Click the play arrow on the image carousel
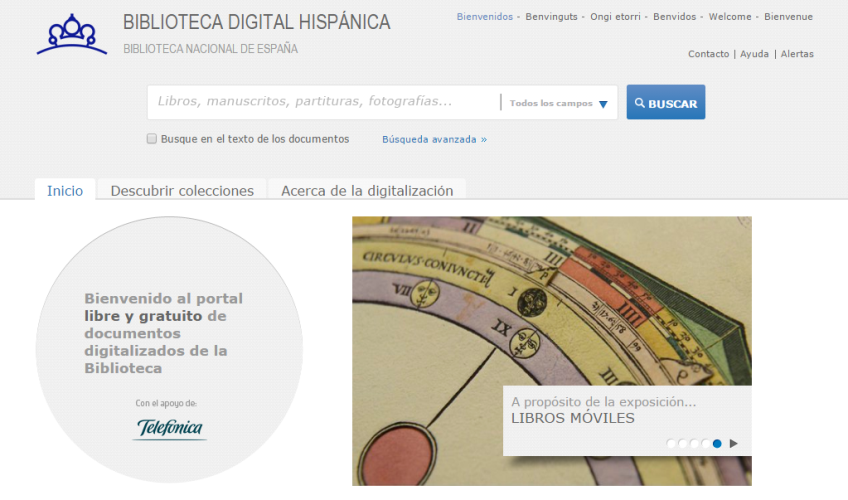This screenshot has width=848, height=500. click(733, 443)
